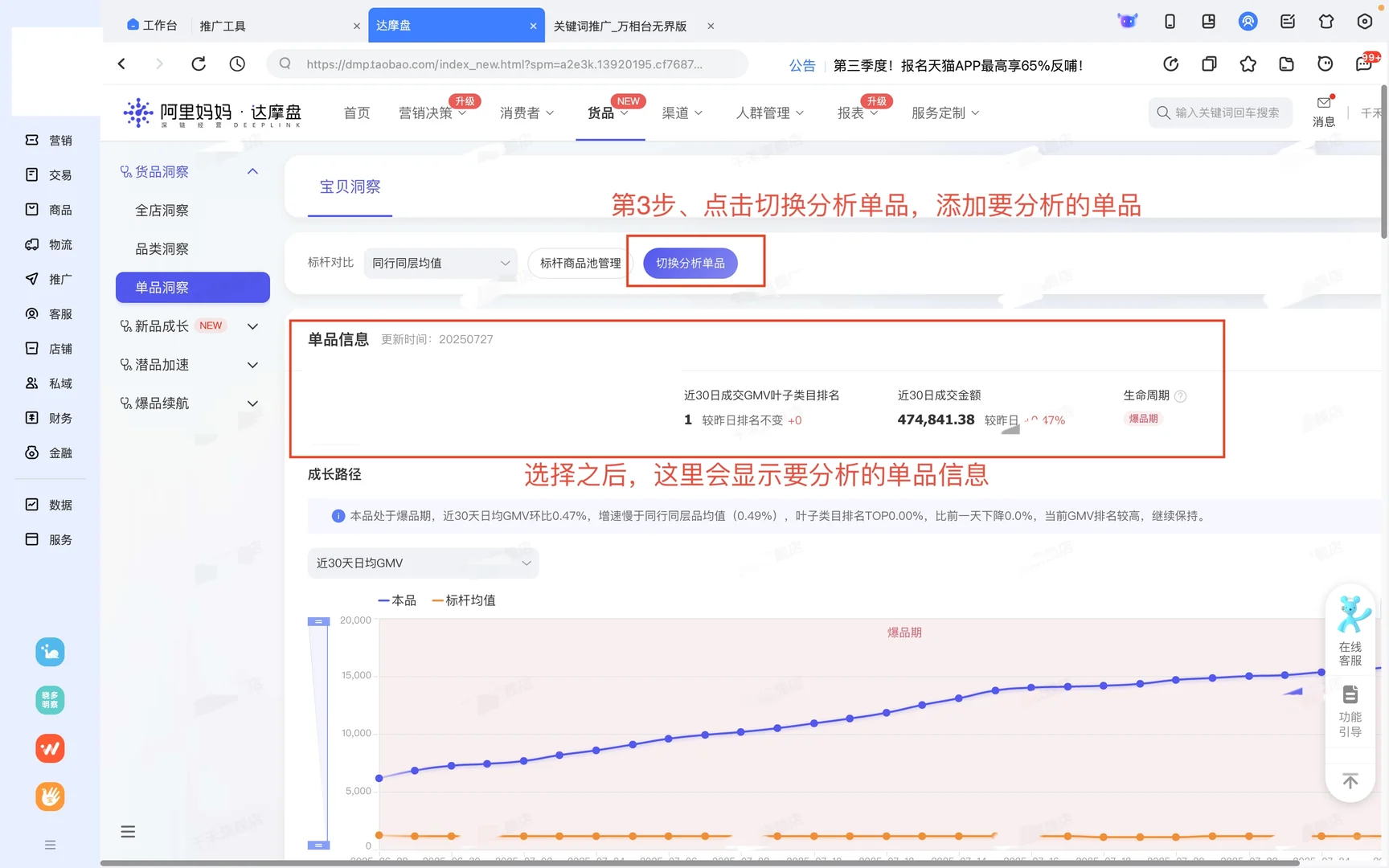Open the 同行同层均值 benchmark dropdown
Image resolution: width=1389 pixels, height=868 pixels.
tap(440, 263)
